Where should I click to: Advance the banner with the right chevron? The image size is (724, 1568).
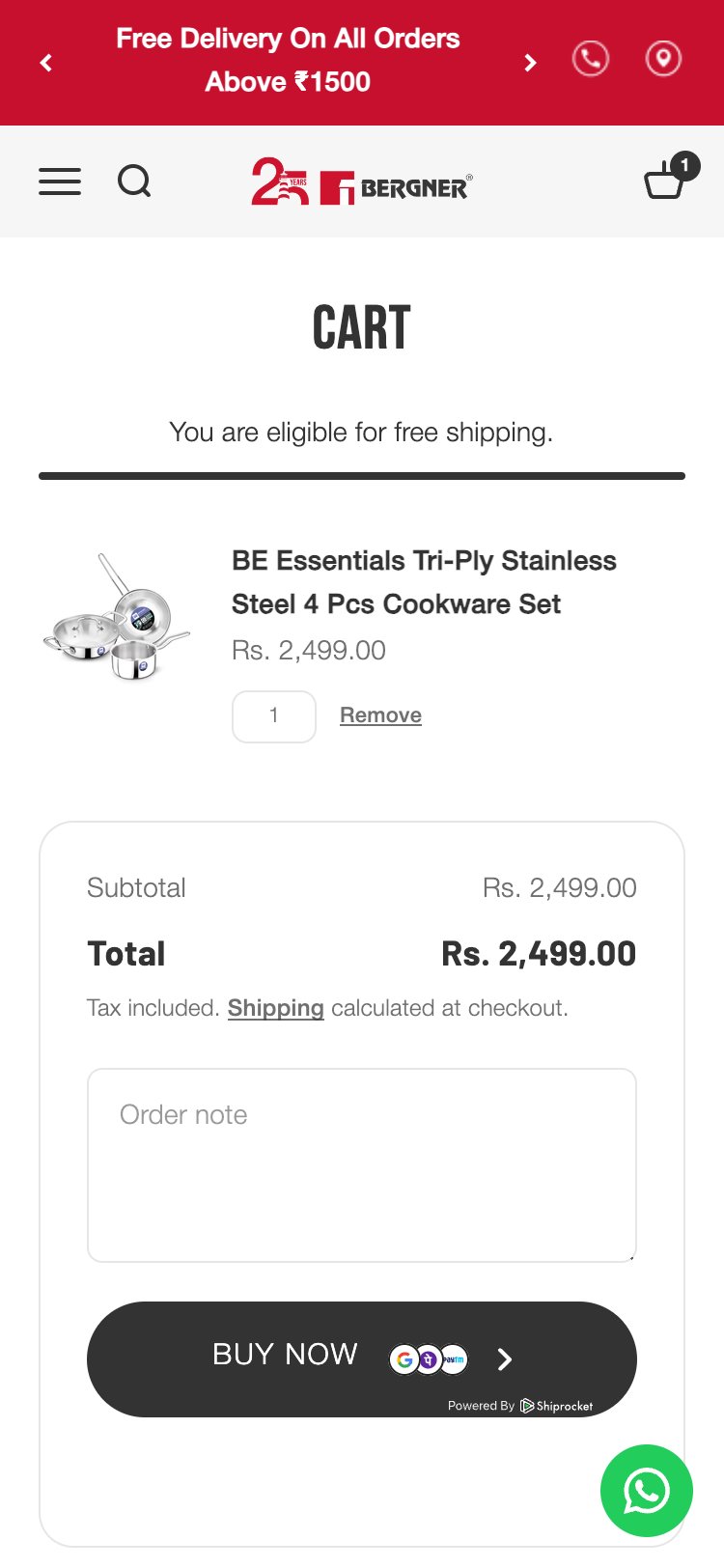click(530, 62)
